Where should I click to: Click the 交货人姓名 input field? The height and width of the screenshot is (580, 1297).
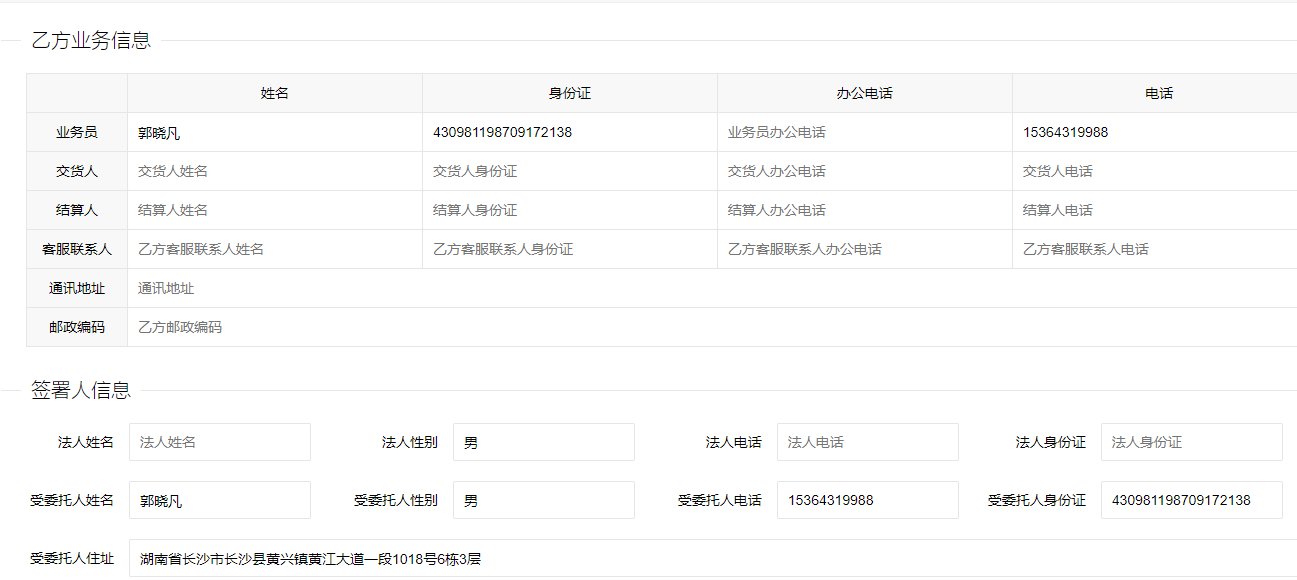(274, 171)
